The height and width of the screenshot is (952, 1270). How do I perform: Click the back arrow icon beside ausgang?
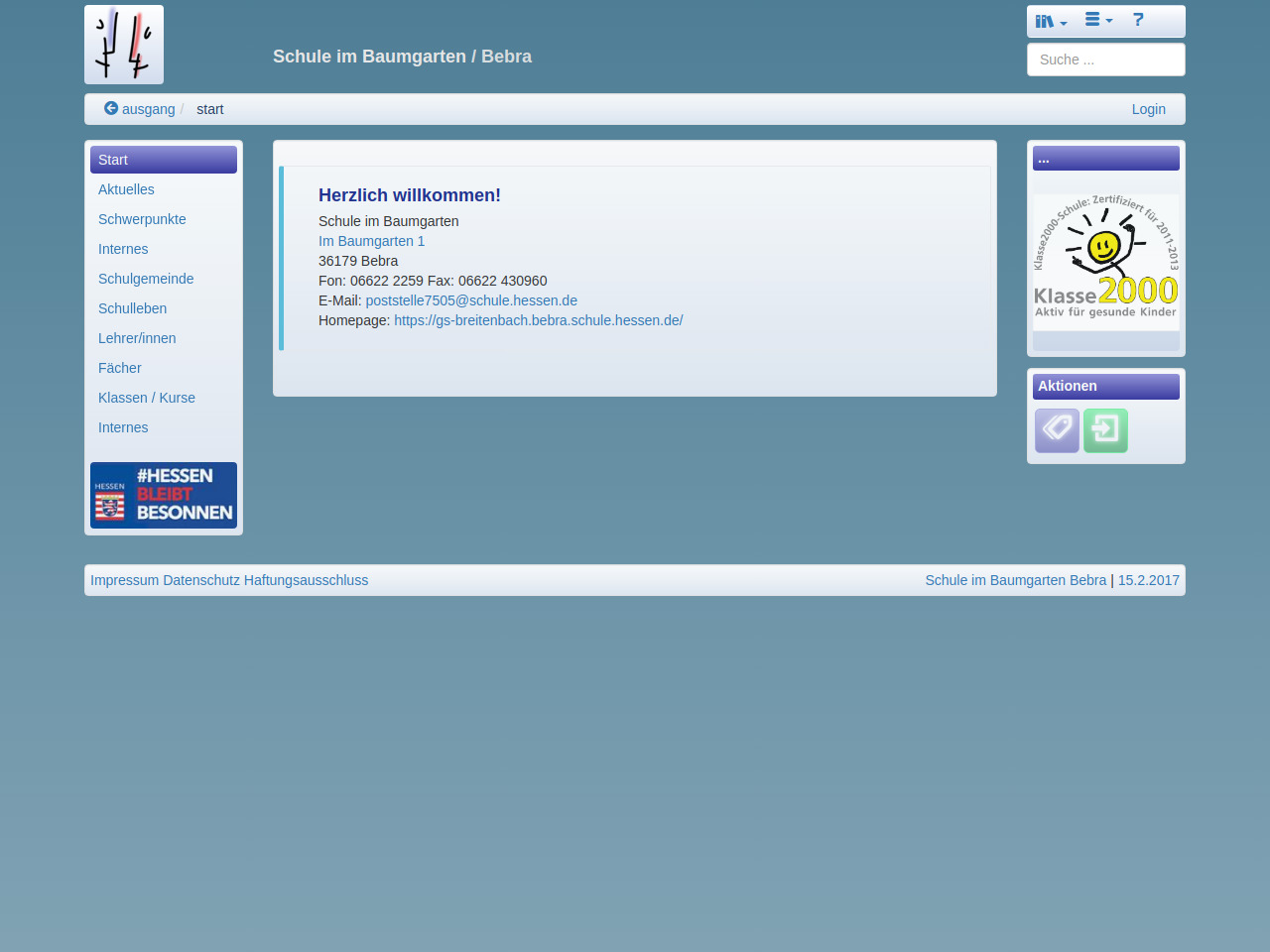[x=111, y=109]
